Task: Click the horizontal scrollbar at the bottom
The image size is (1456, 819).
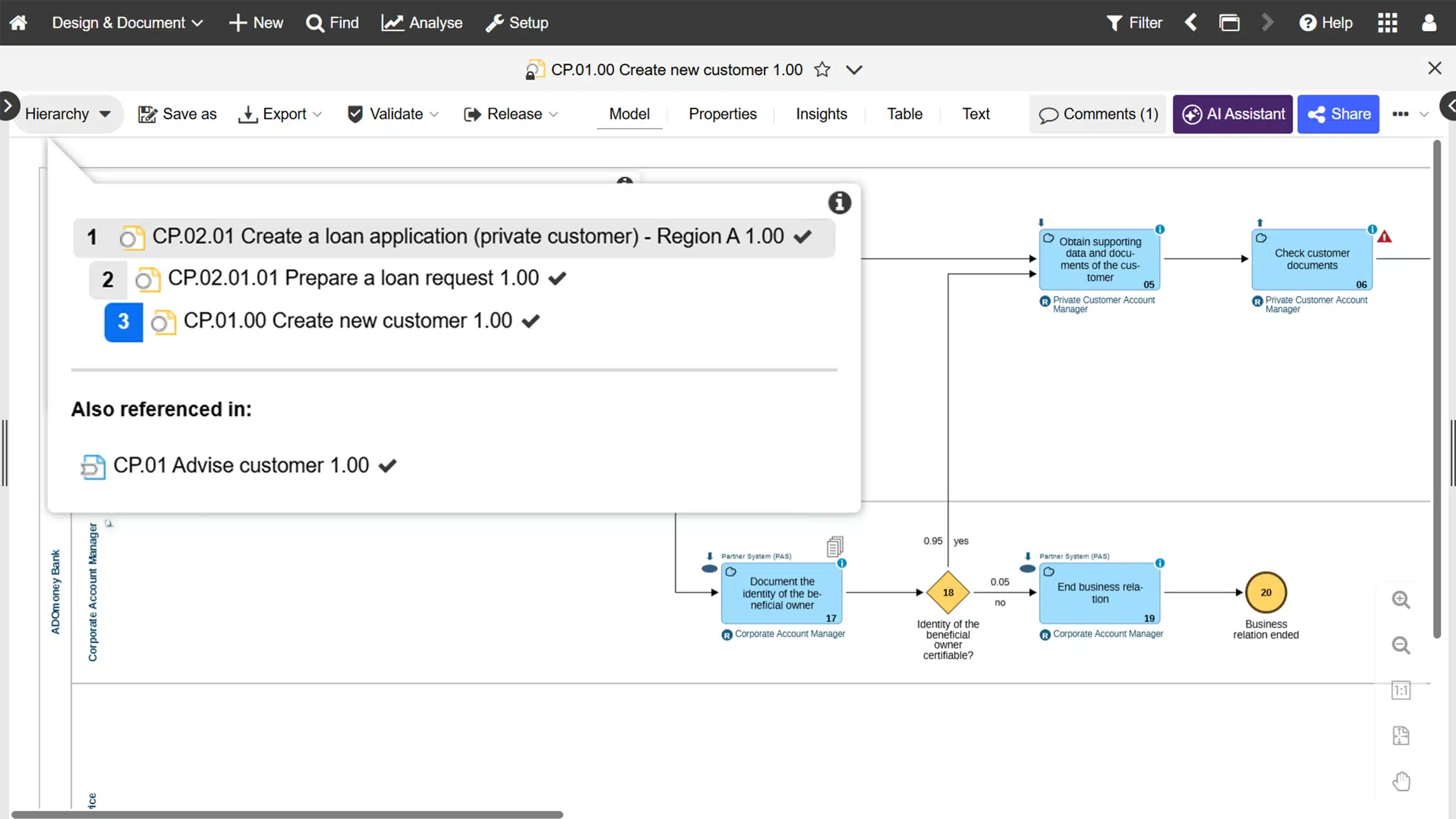Action: [x=287, y=814]
